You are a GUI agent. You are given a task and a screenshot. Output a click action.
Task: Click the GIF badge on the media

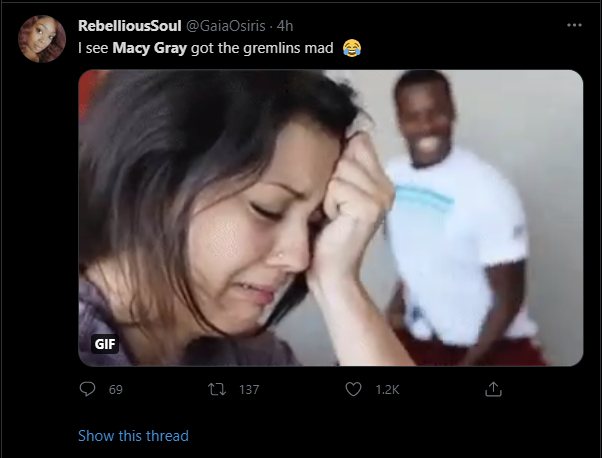pos(105,344)
